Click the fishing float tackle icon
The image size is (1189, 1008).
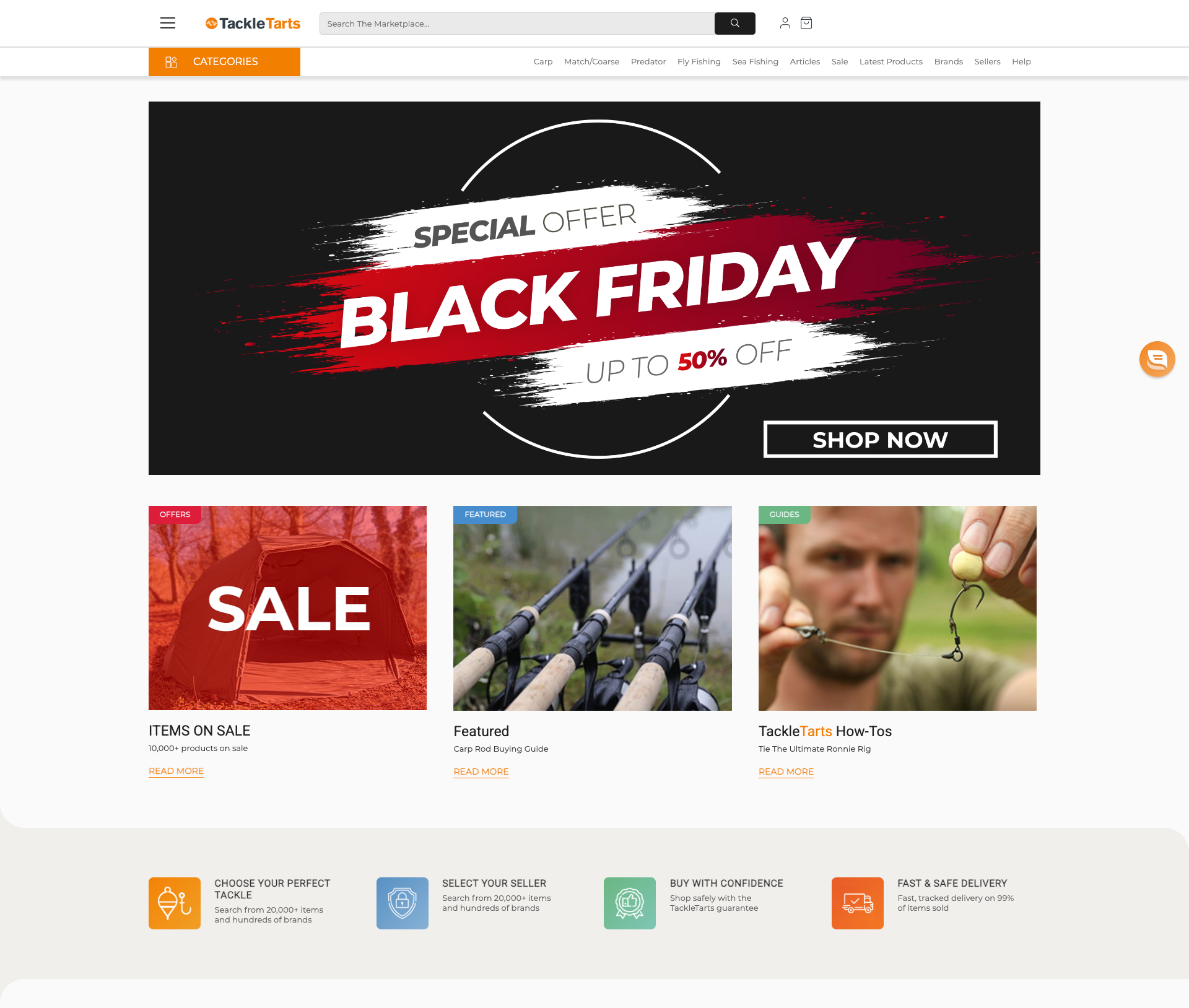click(175, 903)
